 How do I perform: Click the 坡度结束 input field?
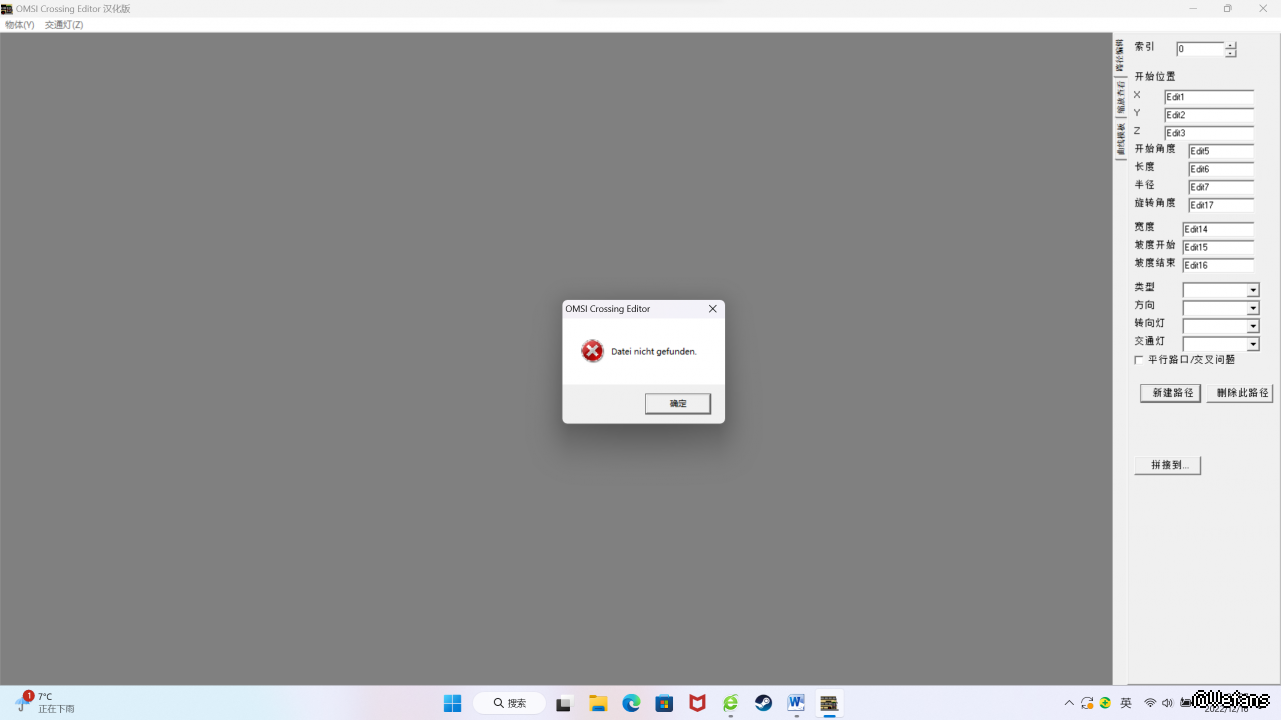click(x=1218, y=265)
